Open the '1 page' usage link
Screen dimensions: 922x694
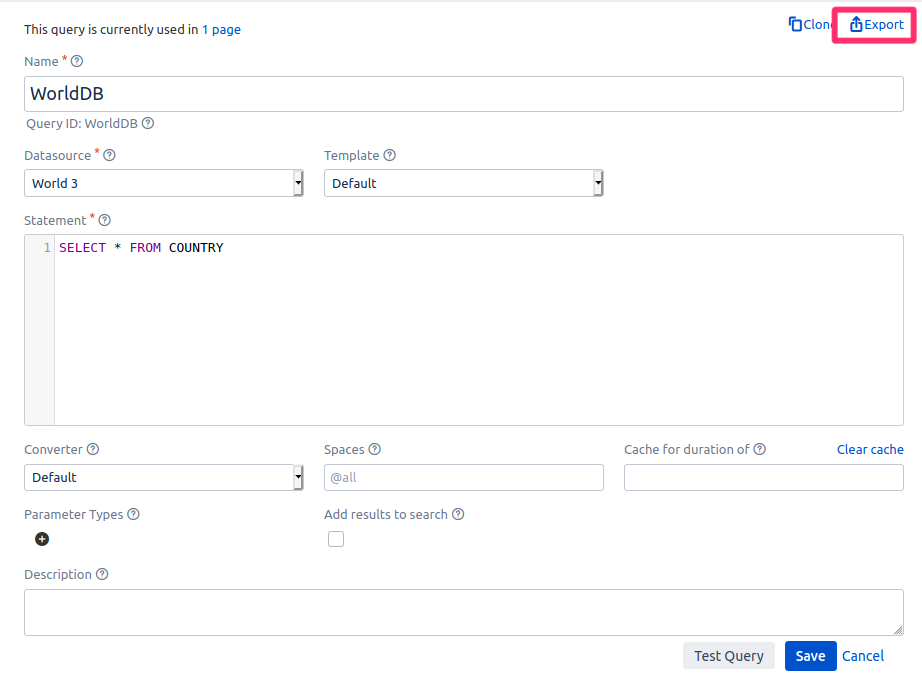point(221,30)
